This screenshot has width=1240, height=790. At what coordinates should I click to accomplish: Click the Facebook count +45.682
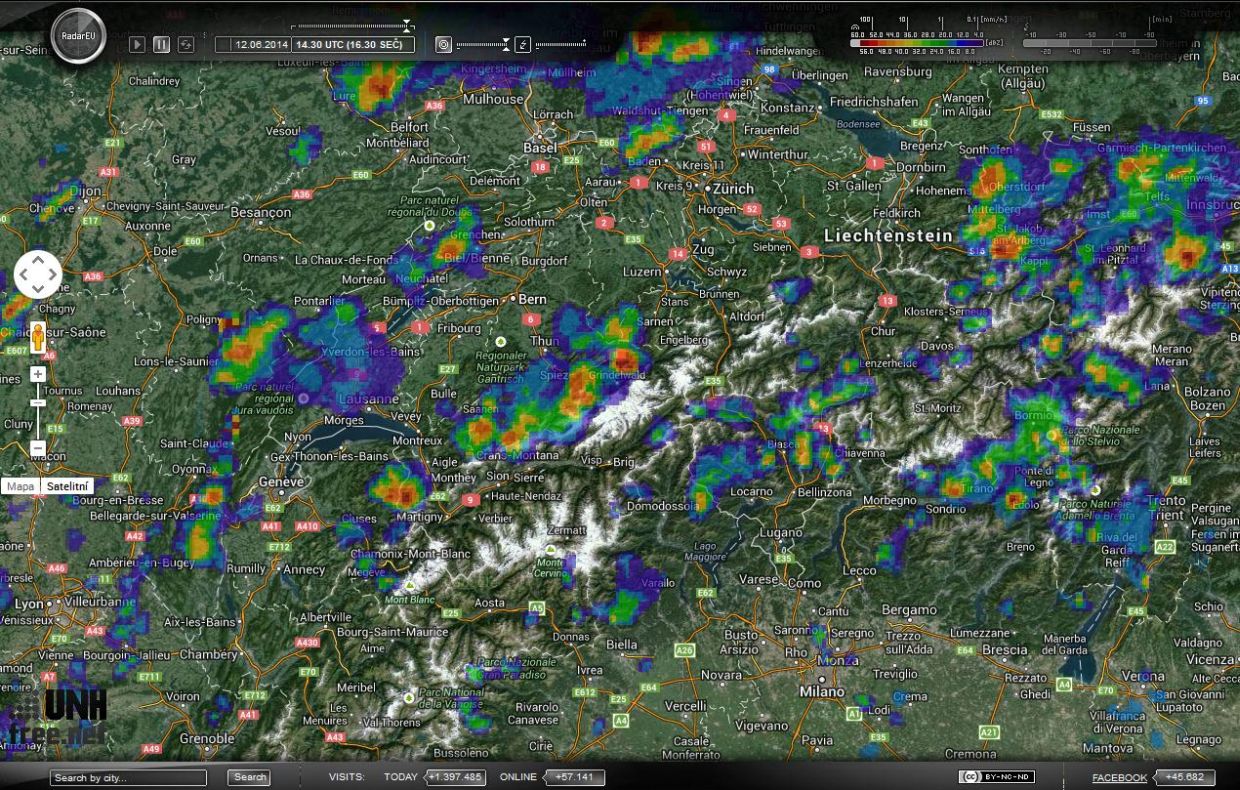coord(1186,777)
